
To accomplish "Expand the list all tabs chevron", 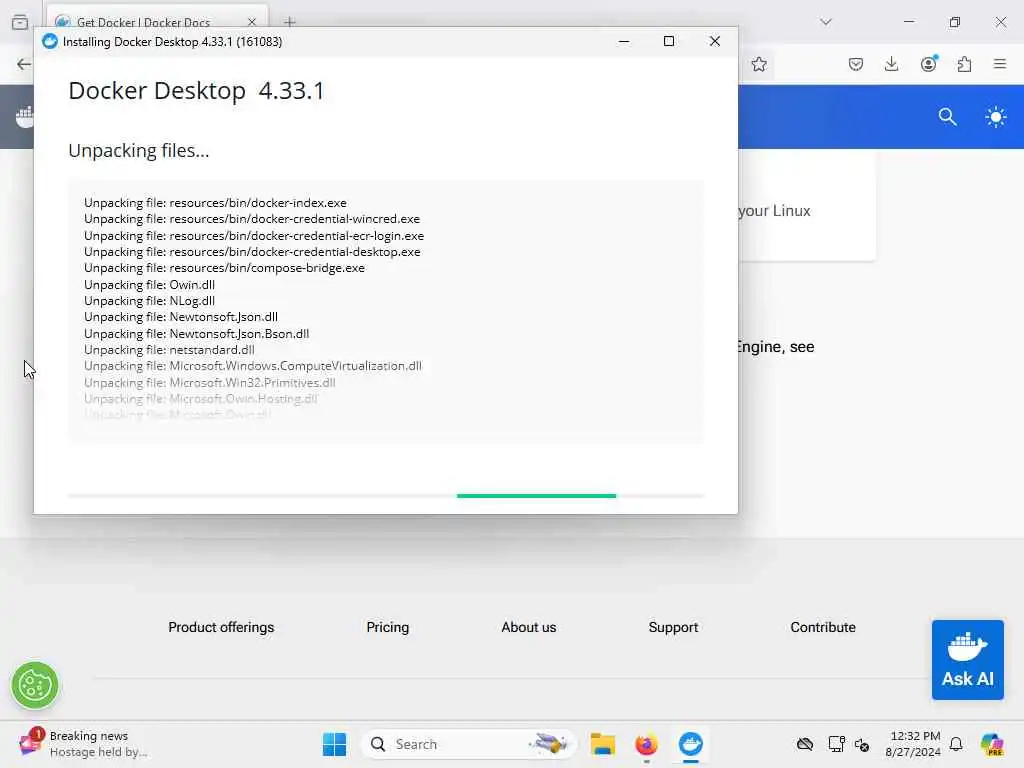I will [x=825, y=22].
